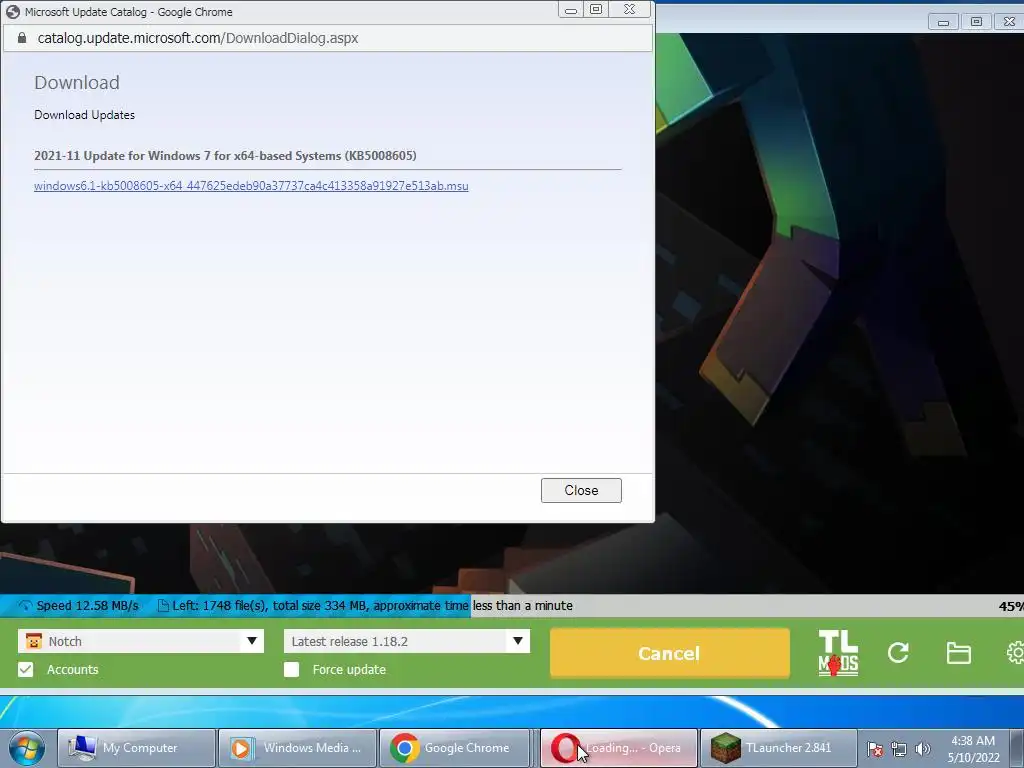Close the Microsoft Update Catalog Chrome window

[630, 10]
